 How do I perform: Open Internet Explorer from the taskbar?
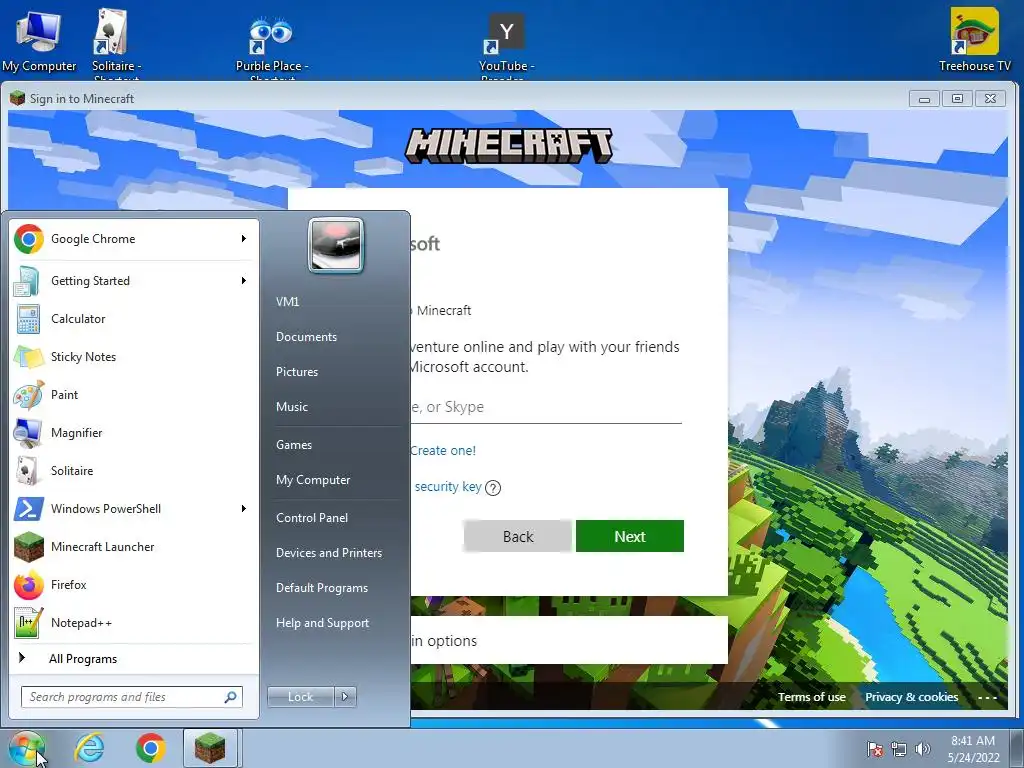click(x=89, y=748)
